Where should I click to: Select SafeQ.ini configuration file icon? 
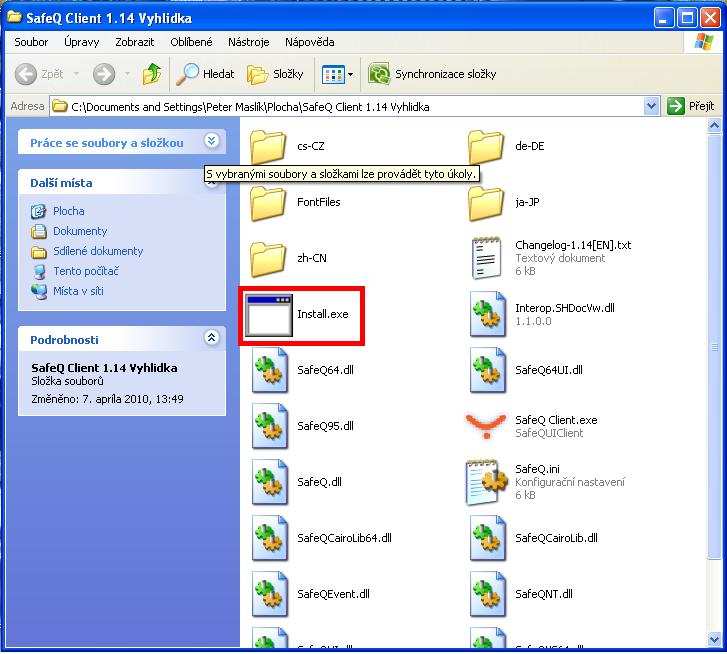(485, 482)
